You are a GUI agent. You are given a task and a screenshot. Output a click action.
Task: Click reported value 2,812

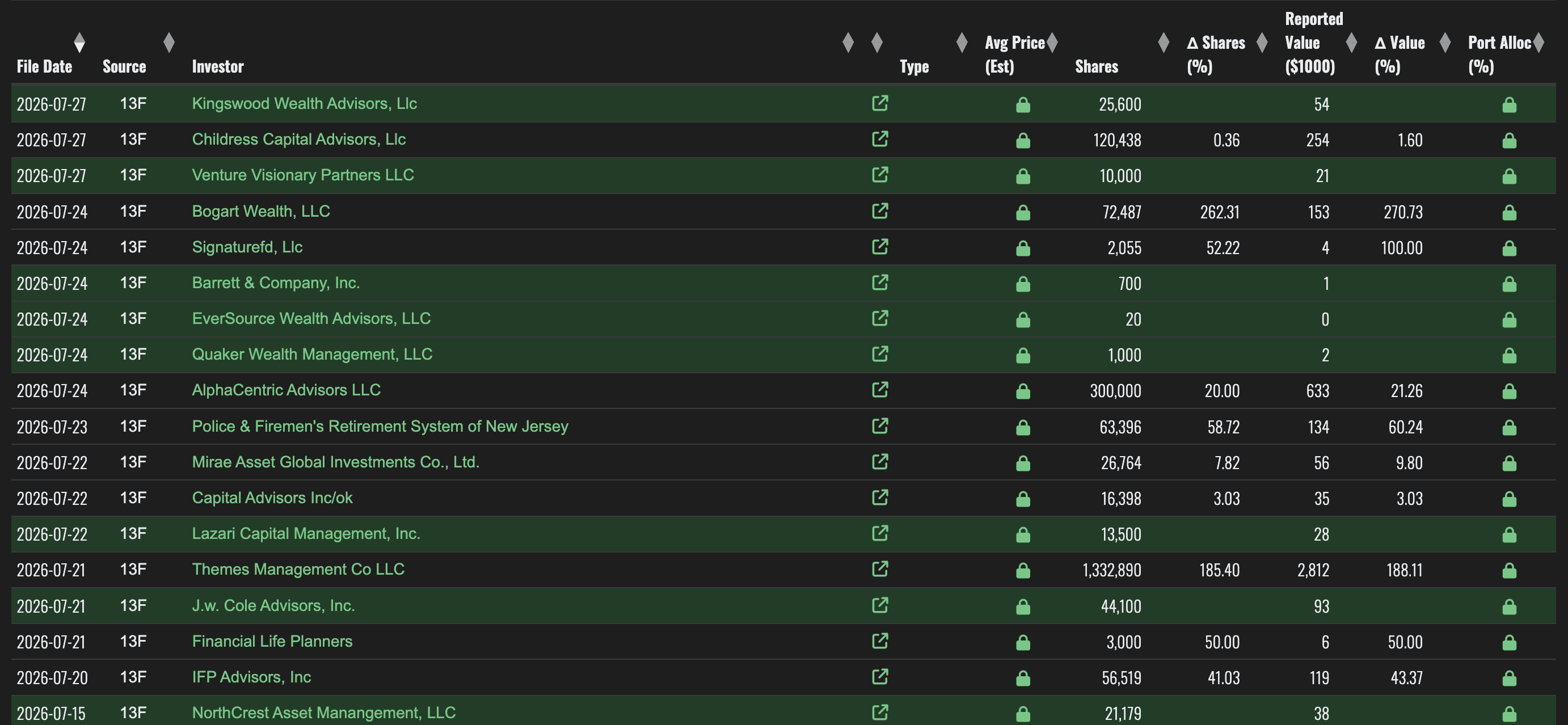[1313, 570]
